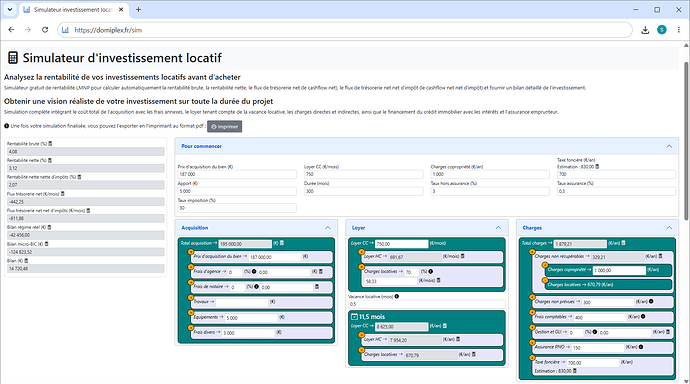Image resolution: width=690 pixels, height=384 pixels.
Task: Toggle orange circle on Frais d'agence row
Action: click(191, 267)
